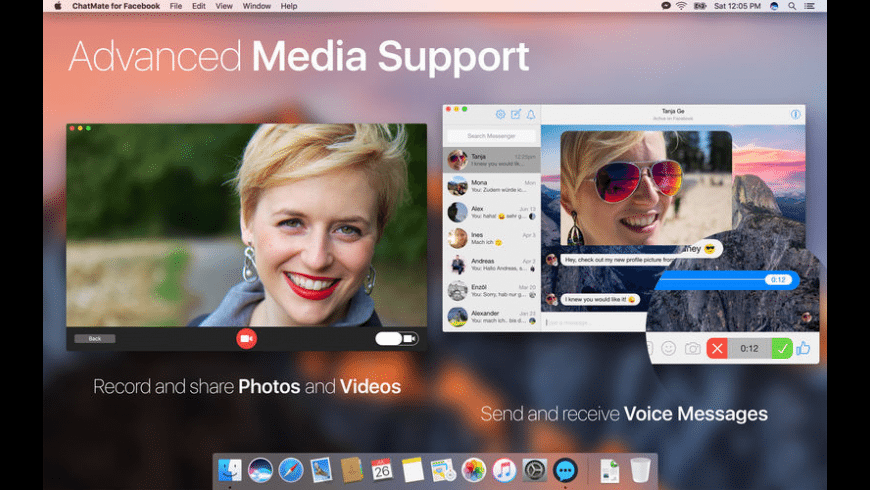Click the "I knew you would like it!" message
Image resolution: width=870 pixels, height=490 pixels.
600,299
